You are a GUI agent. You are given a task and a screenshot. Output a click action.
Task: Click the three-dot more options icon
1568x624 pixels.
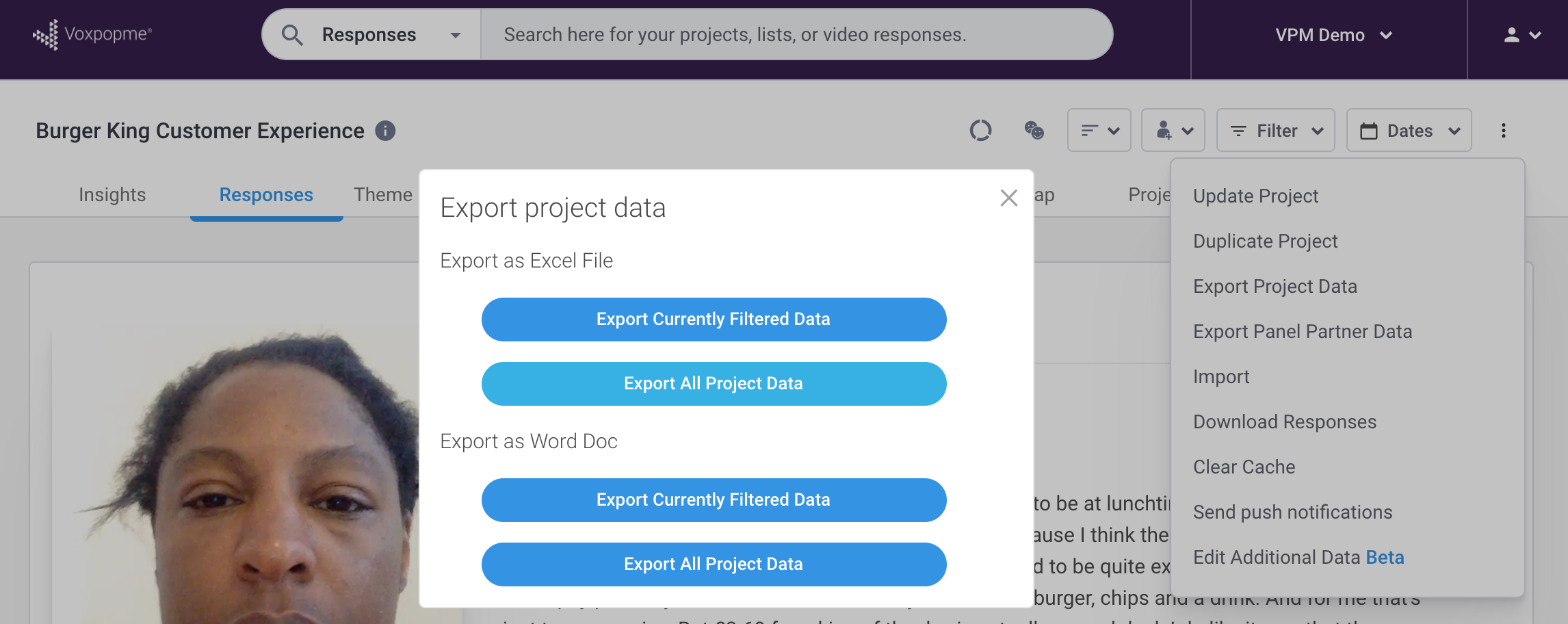[x=1504, y=131]
